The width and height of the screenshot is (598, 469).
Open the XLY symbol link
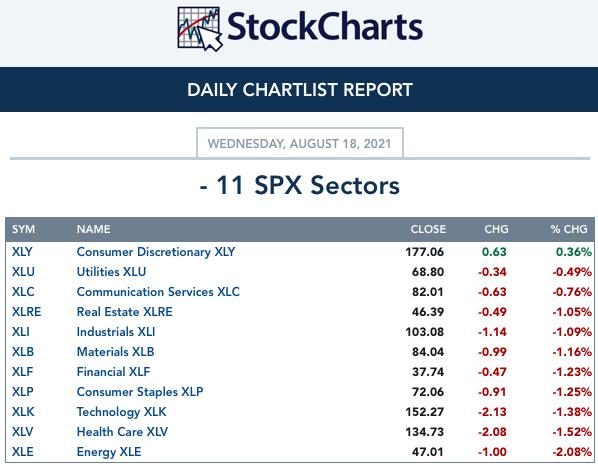pos(22,252)
